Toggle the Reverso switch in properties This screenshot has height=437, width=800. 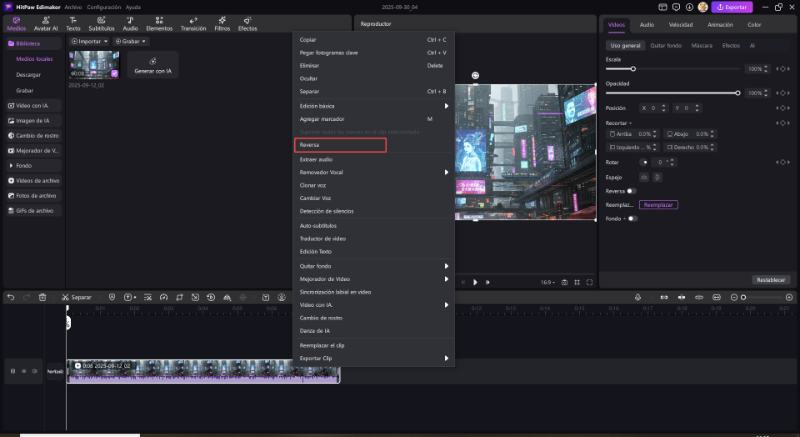[631, 190]
